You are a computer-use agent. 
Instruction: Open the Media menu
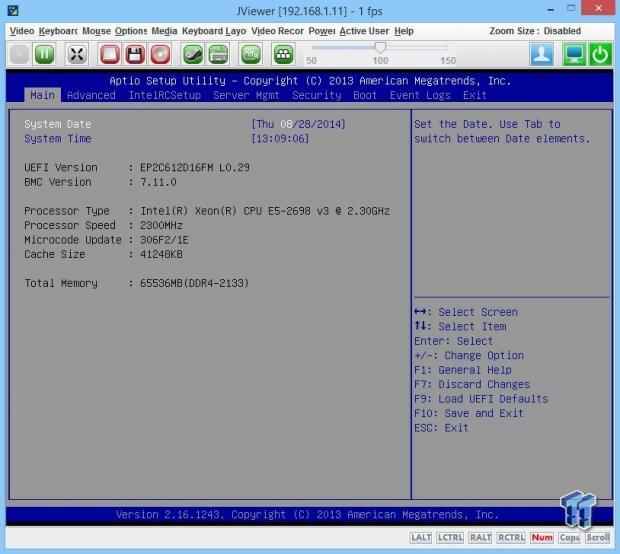[164, 31]
